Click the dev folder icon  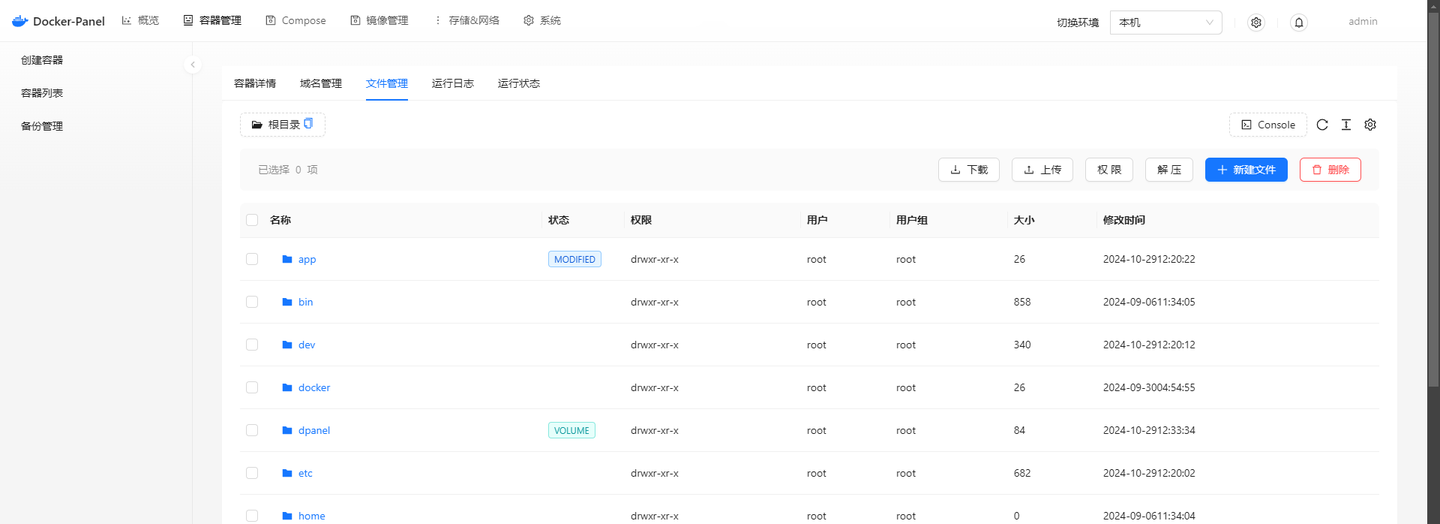click(287, 345)
